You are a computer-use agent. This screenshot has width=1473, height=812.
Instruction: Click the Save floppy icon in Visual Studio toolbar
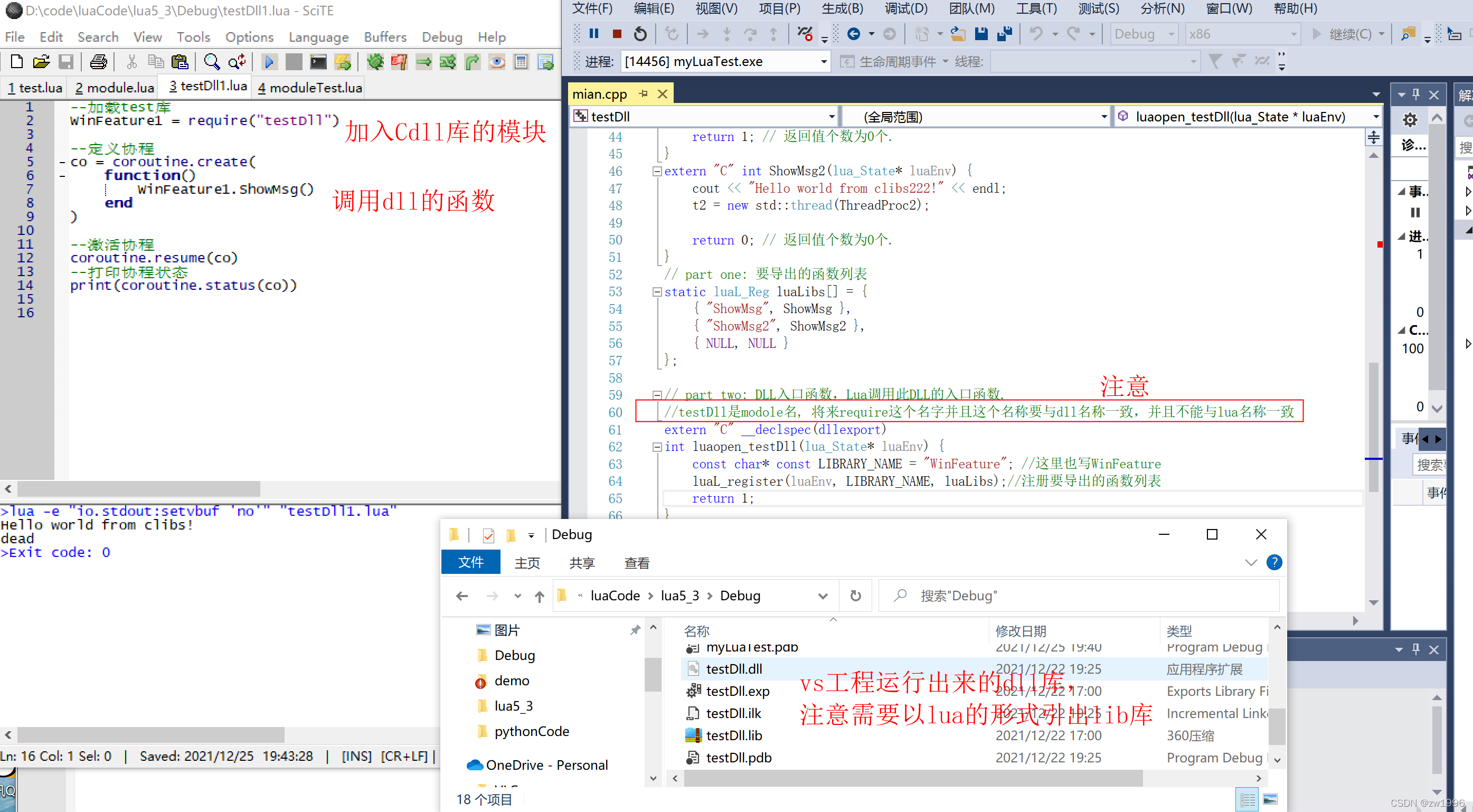tap(981, 34)
